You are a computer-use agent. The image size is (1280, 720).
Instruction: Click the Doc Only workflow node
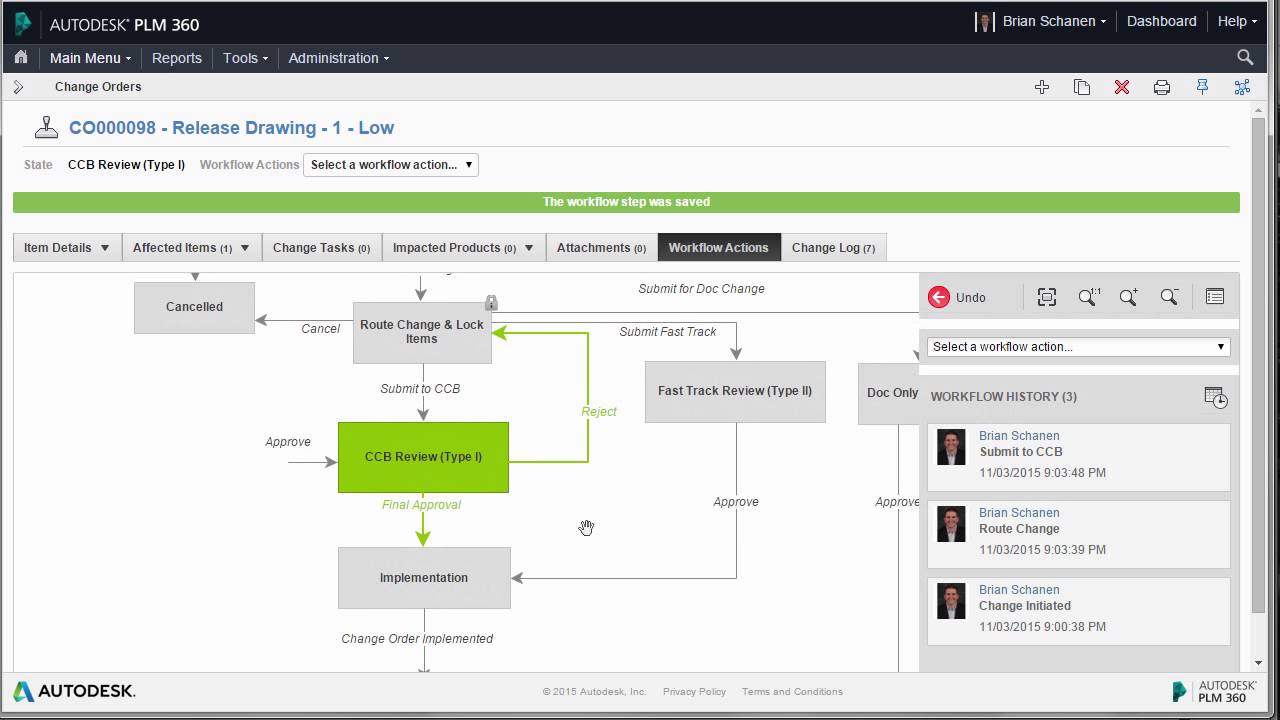889,393
